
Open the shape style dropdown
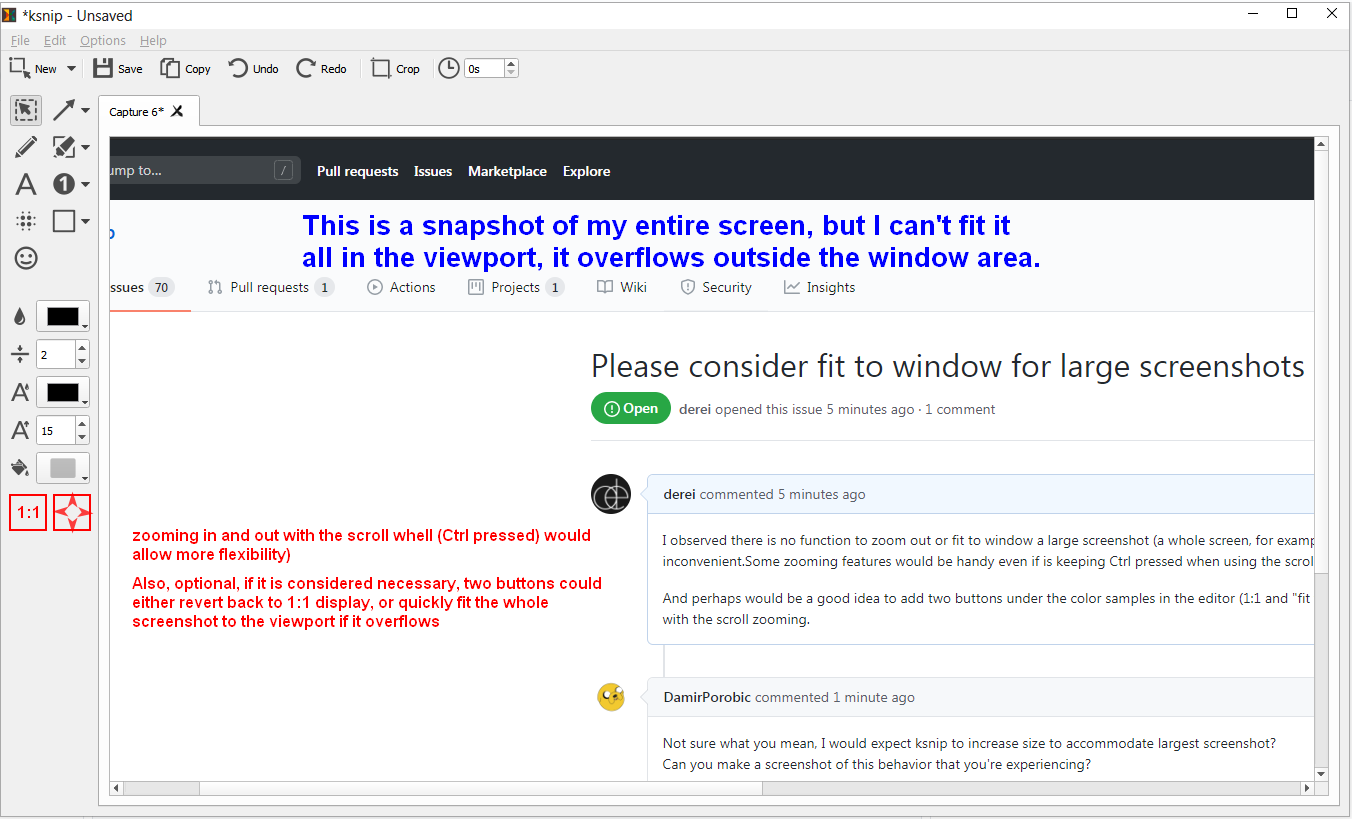(84, 221)
